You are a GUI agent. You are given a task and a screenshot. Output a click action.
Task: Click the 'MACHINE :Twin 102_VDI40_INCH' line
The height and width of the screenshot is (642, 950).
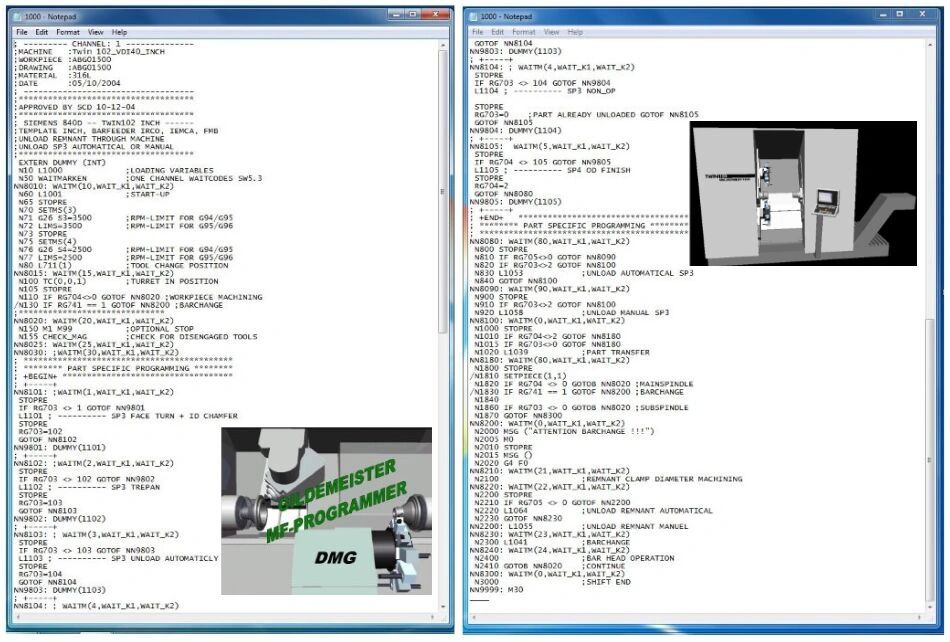(89, 51)
